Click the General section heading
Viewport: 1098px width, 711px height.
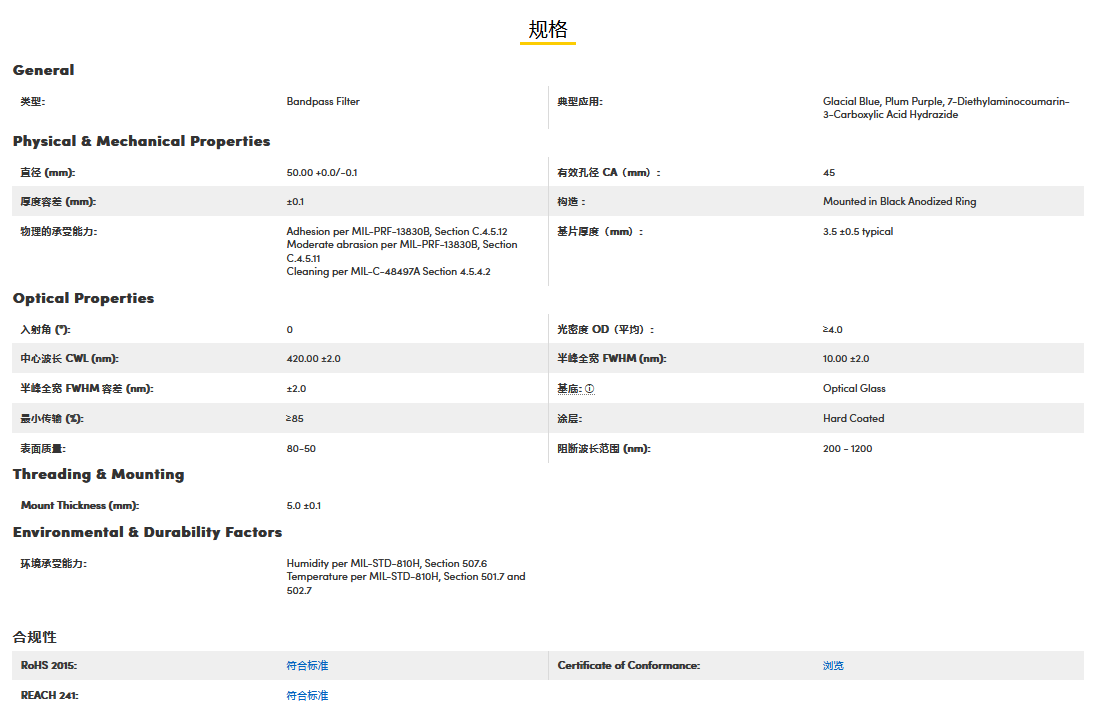[44, 70]
